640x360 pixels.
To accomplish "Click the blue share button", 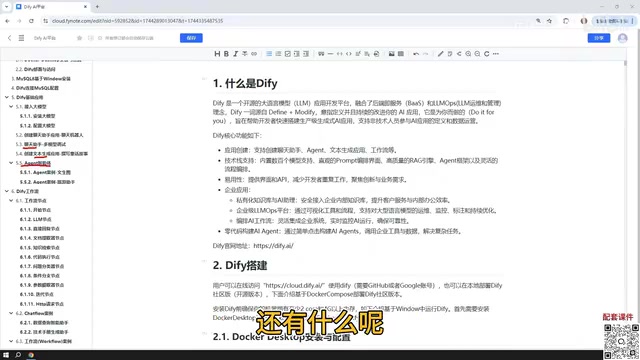I will [x=599, y=38].
